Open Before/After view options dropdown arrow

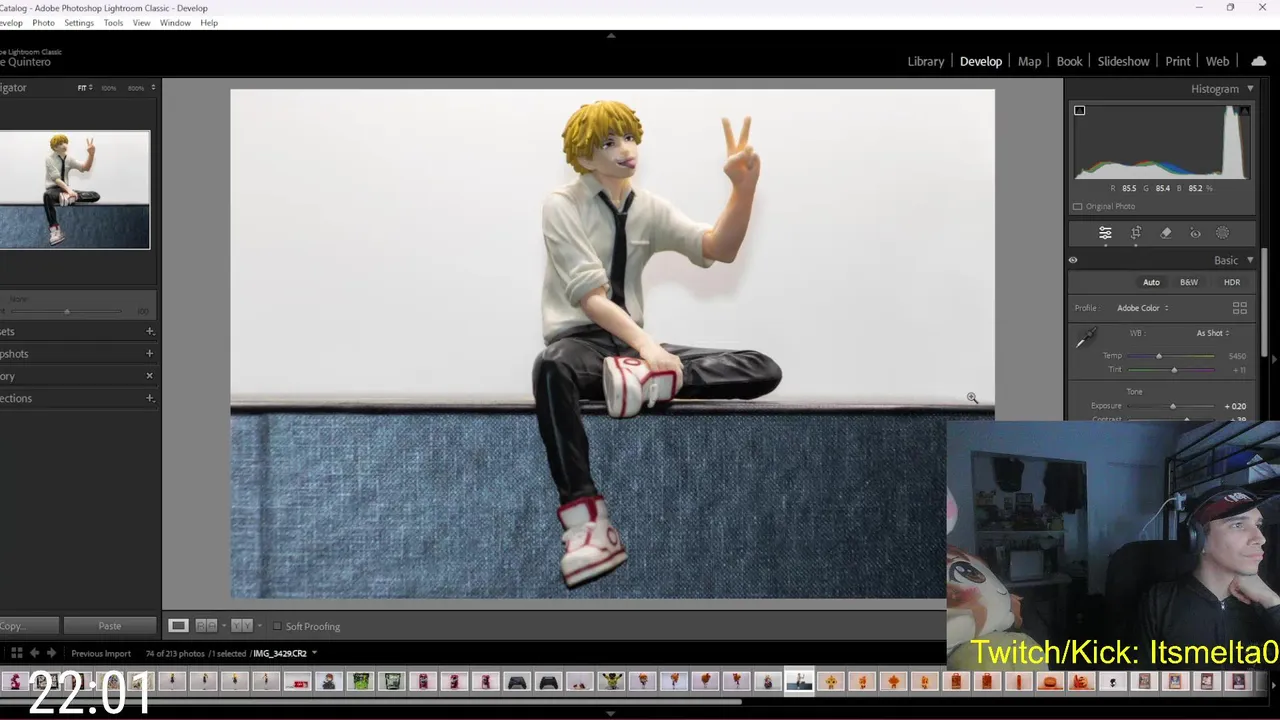pos(259,626)
